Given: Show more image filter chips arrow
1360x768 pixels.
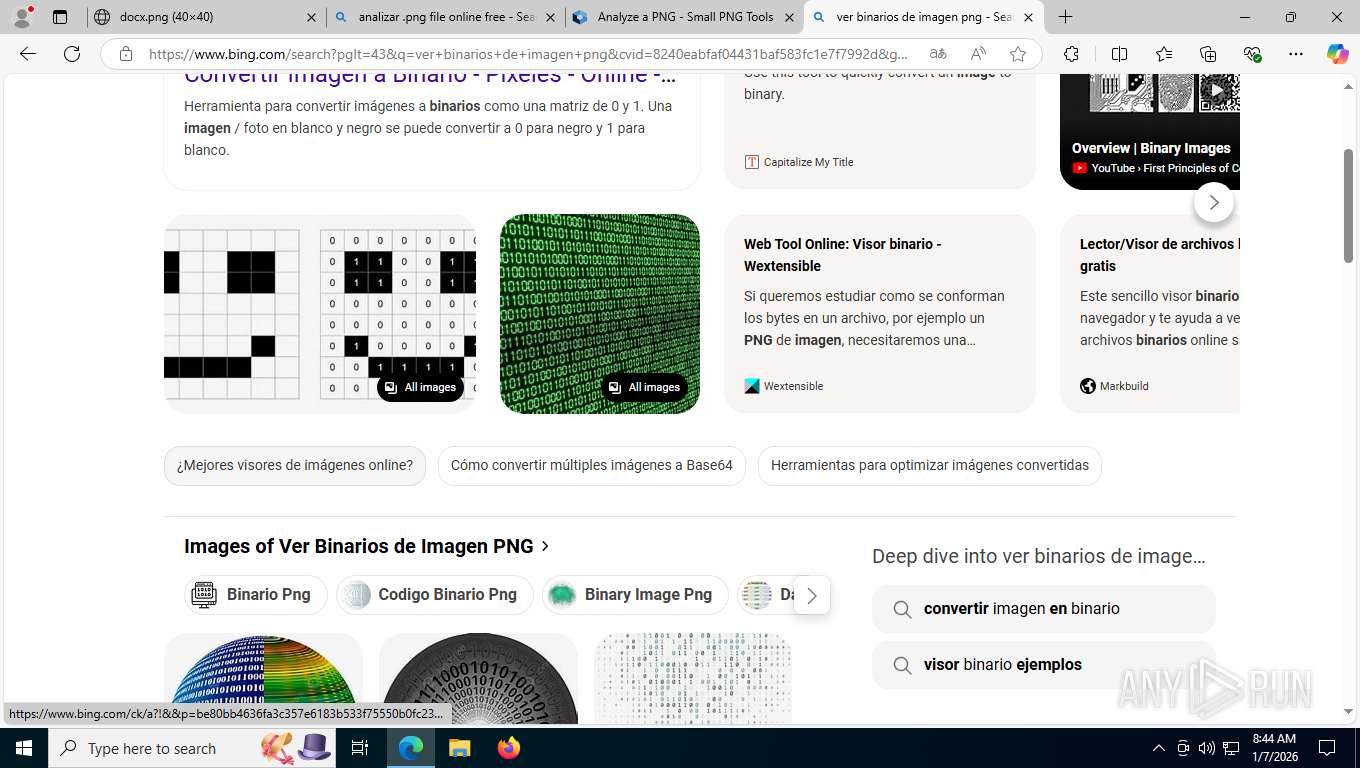Looking at the screenshot, I should [812, 595].
